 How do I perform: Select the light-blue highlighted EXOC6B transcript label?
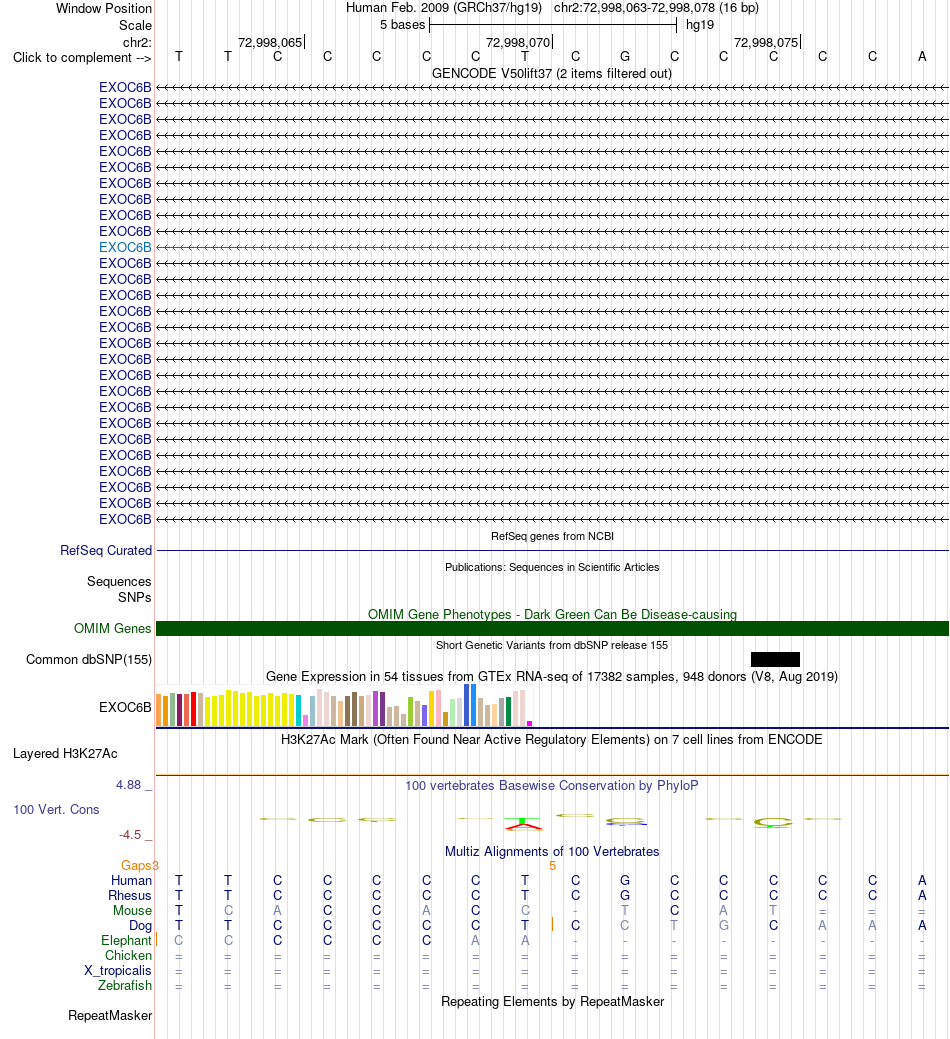125,247
